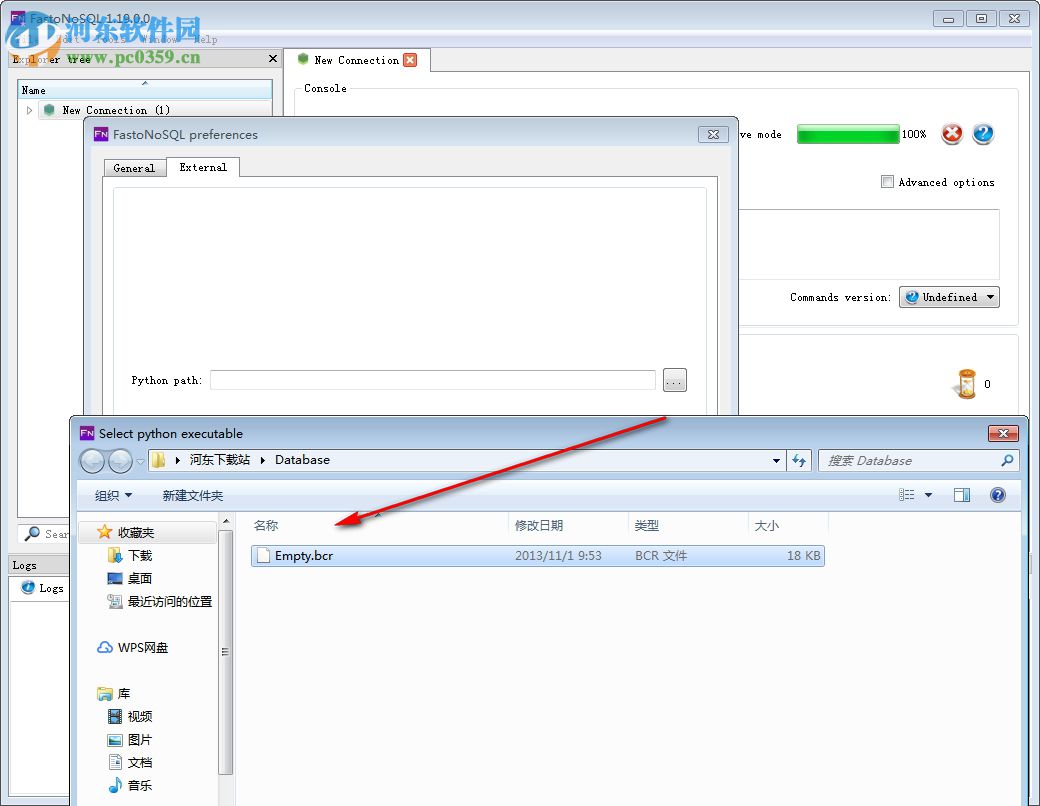
Task: Click 河东下载站 in the breadcrumb path
Action: tap(220, 460)
